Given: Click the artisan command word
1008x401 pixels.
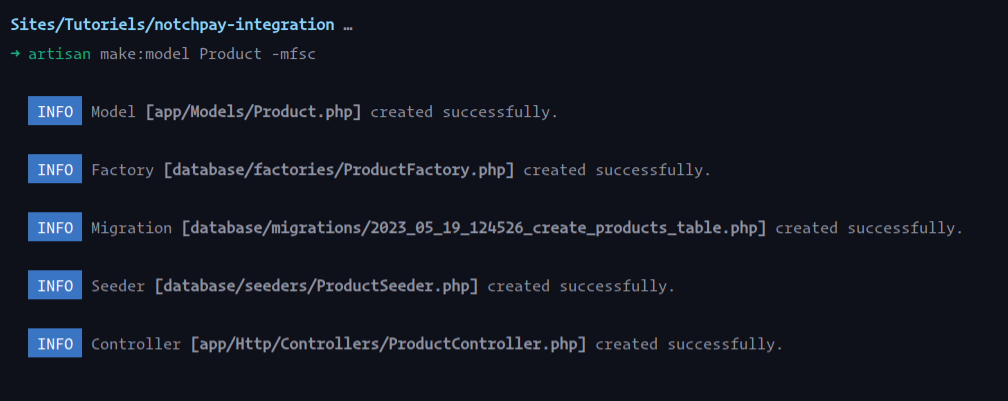Looking at the screenshot, I should (x=59, y=53).
